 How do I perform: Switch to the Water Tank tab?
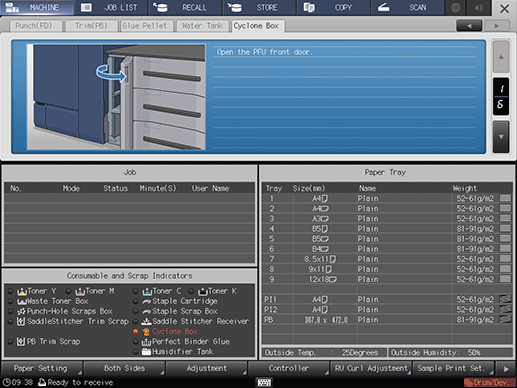pos(202,26)
